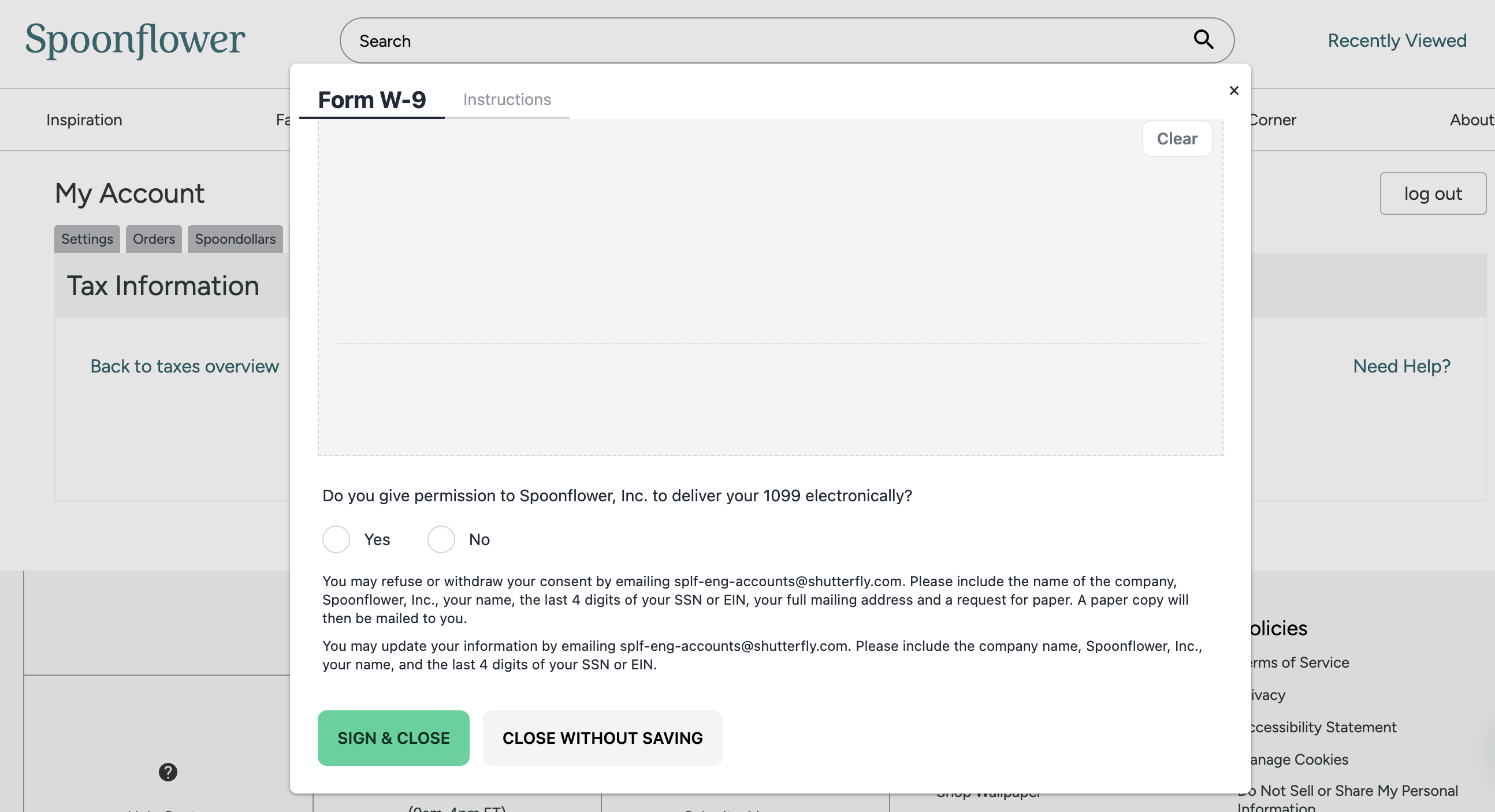Switch to the Form W-9 tab
The height and width of the screenshot is (812, 1495).
pos(371,99)
